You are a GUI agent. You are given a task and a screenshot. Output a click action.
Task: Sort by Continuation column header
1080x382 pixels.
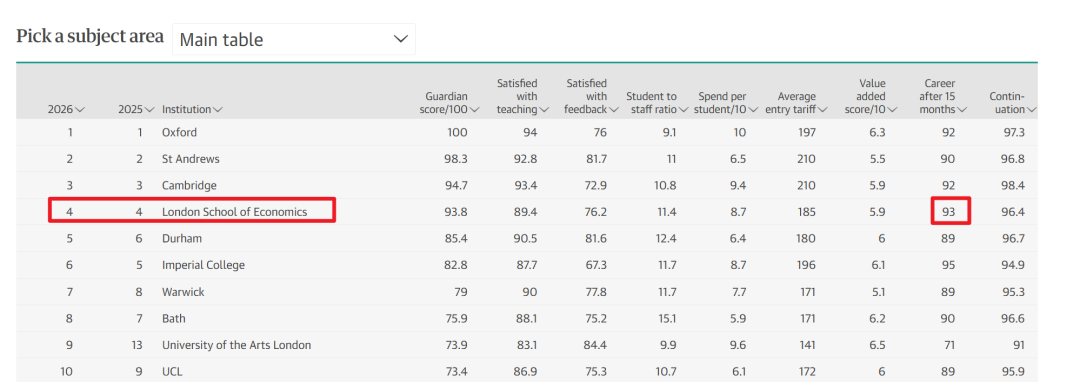1012,103
